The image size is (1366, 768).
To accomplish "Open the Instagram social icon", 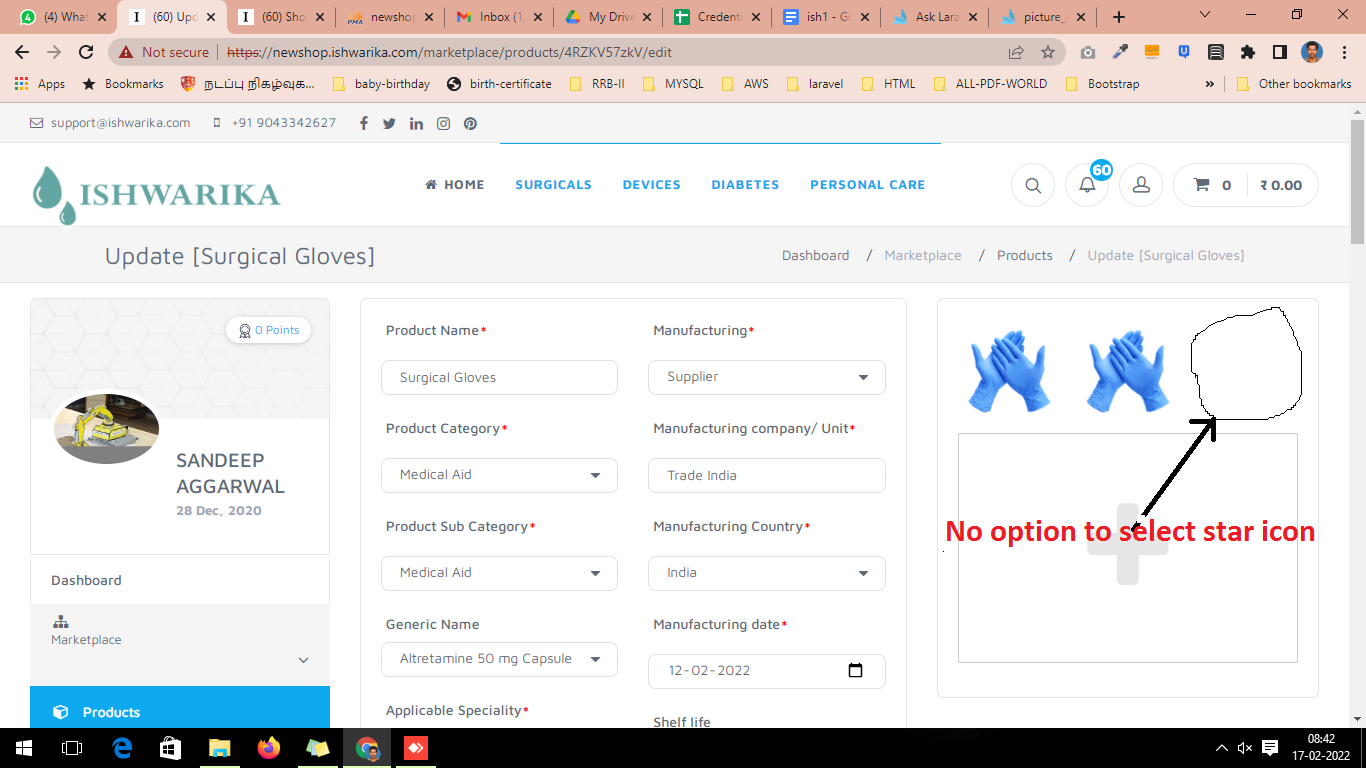I will (x=443, y=123).
